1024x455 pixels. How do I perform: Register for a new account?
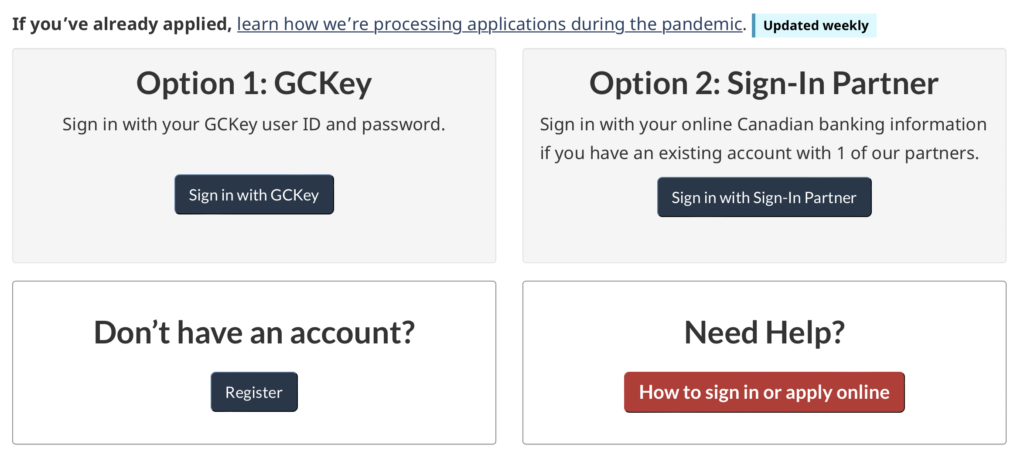tap(254, 392)
